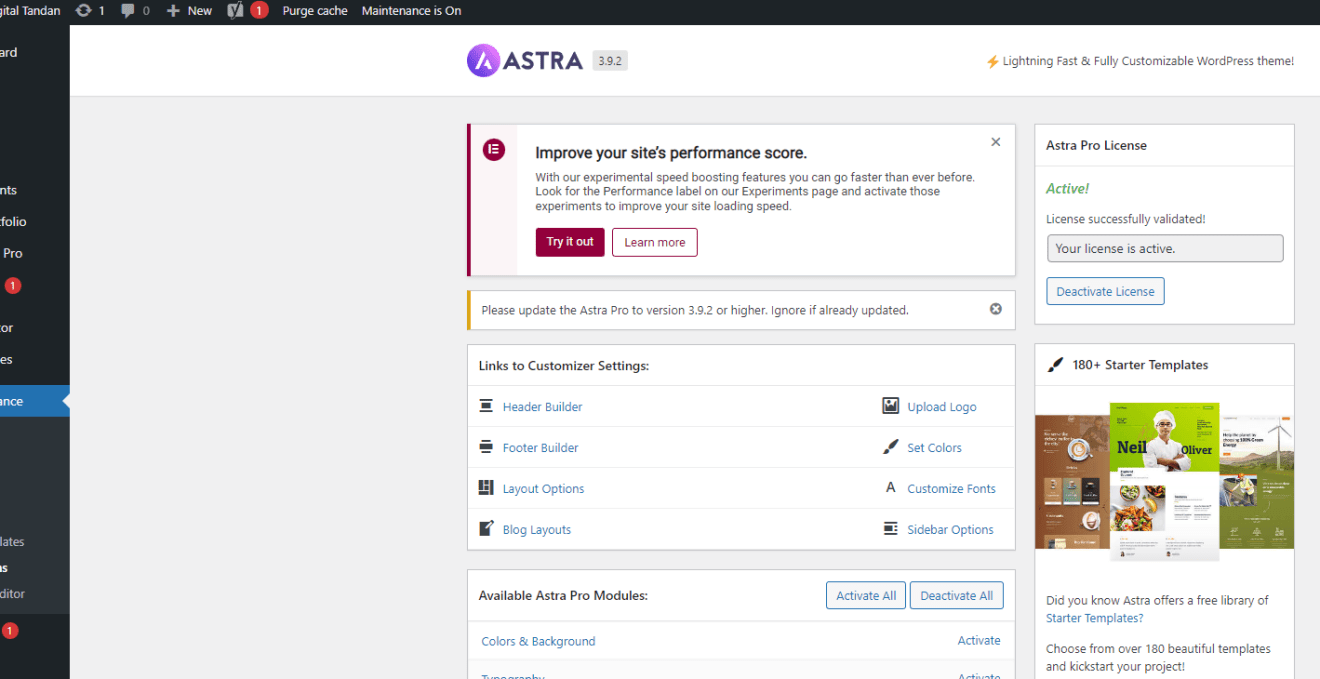The width and height of the screenshot is (1320, 679).
Task: Click the Yoast SEO icon in admin bar
Action: (236, 11)
